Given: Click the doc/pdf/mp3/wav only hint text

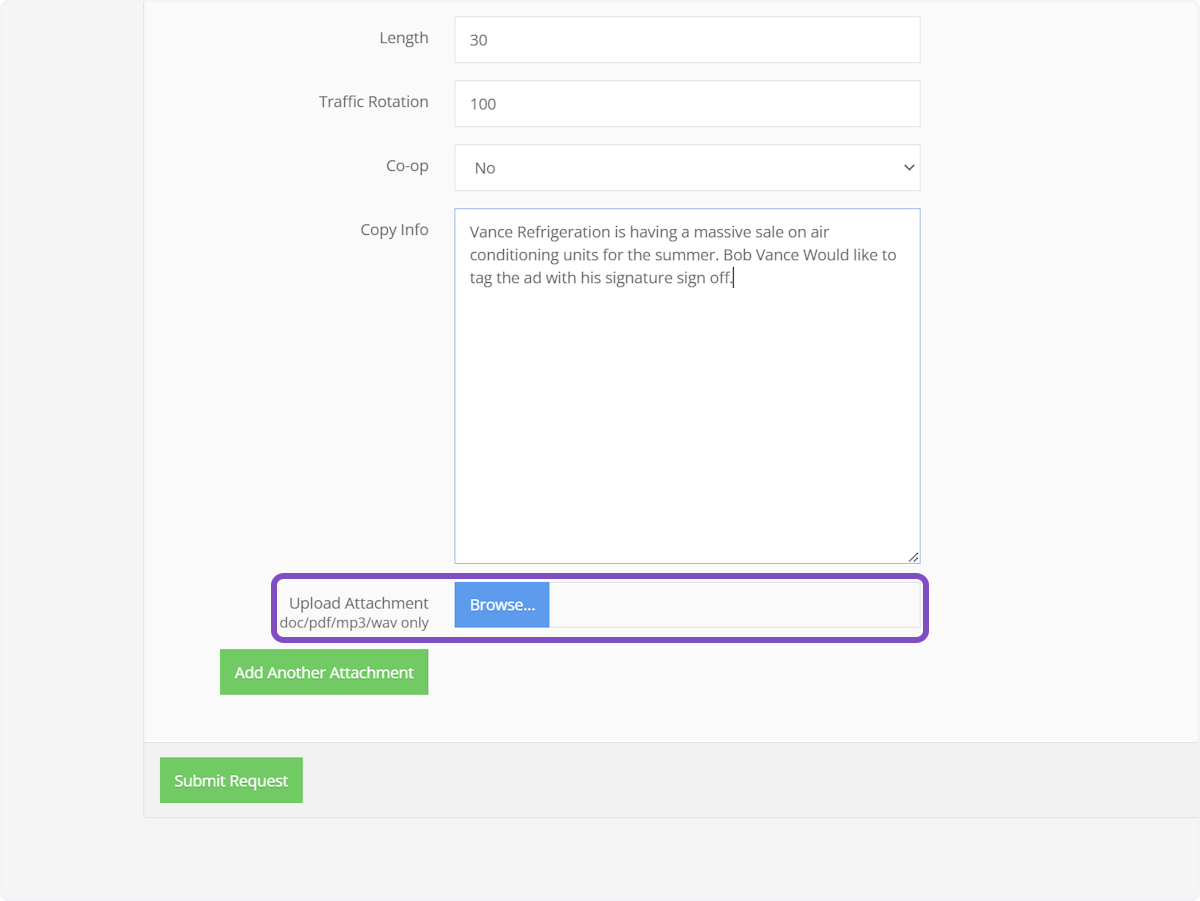Looking at the screenshot, I should pyautogui.click(x=354, y=623).
